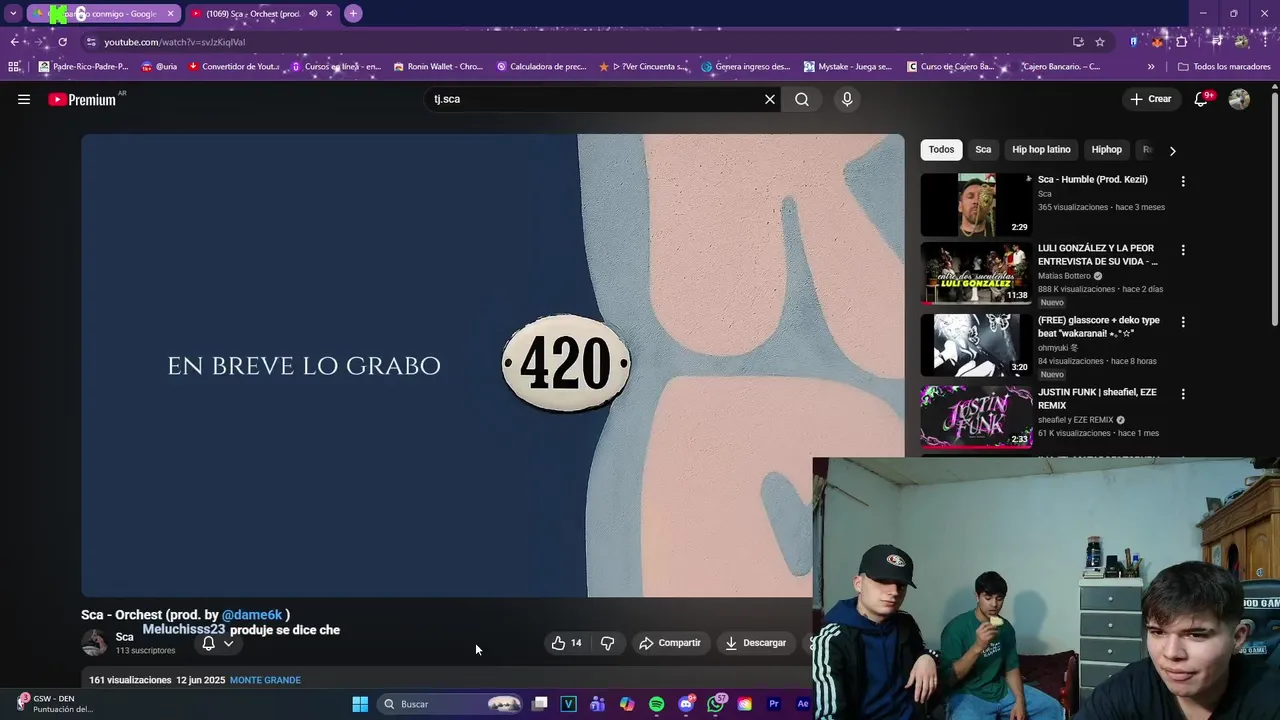Open JUSTIN FUNK remix thumbnail
Image resolution: width=1280 pixels, height=720 pixels.
coord(976,417)
